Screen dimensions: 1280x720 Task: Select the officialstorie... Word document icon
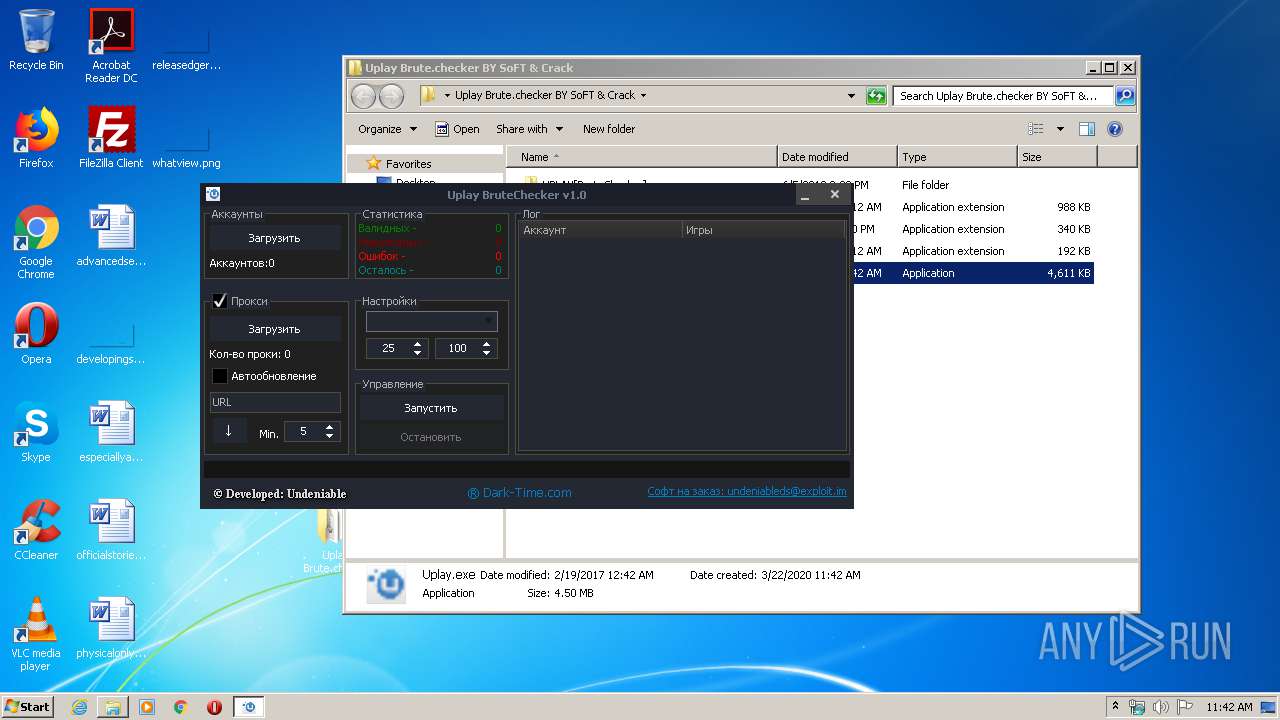[111, 530]
